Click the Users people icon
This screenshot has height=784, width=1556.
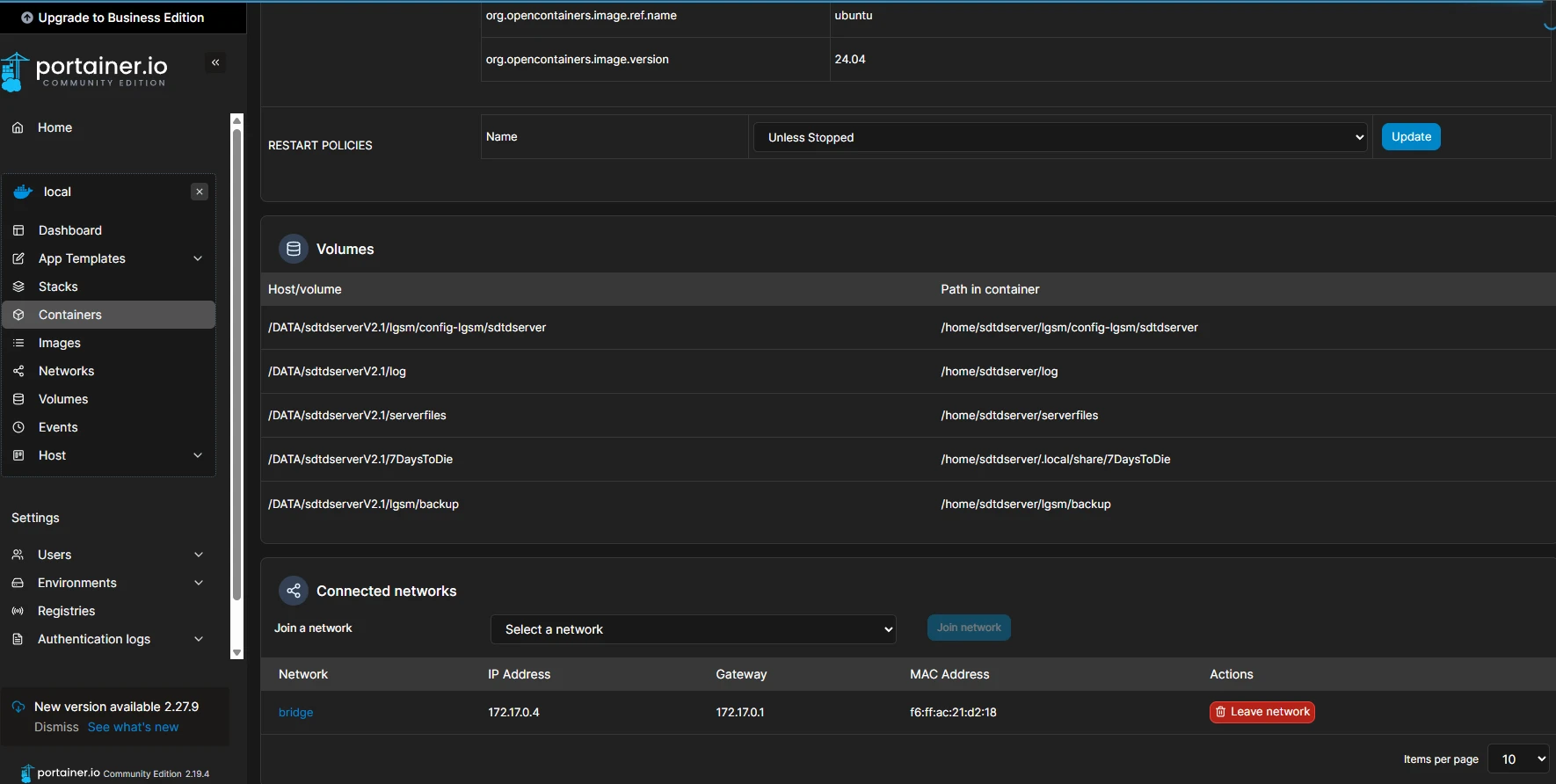[18, 555]
